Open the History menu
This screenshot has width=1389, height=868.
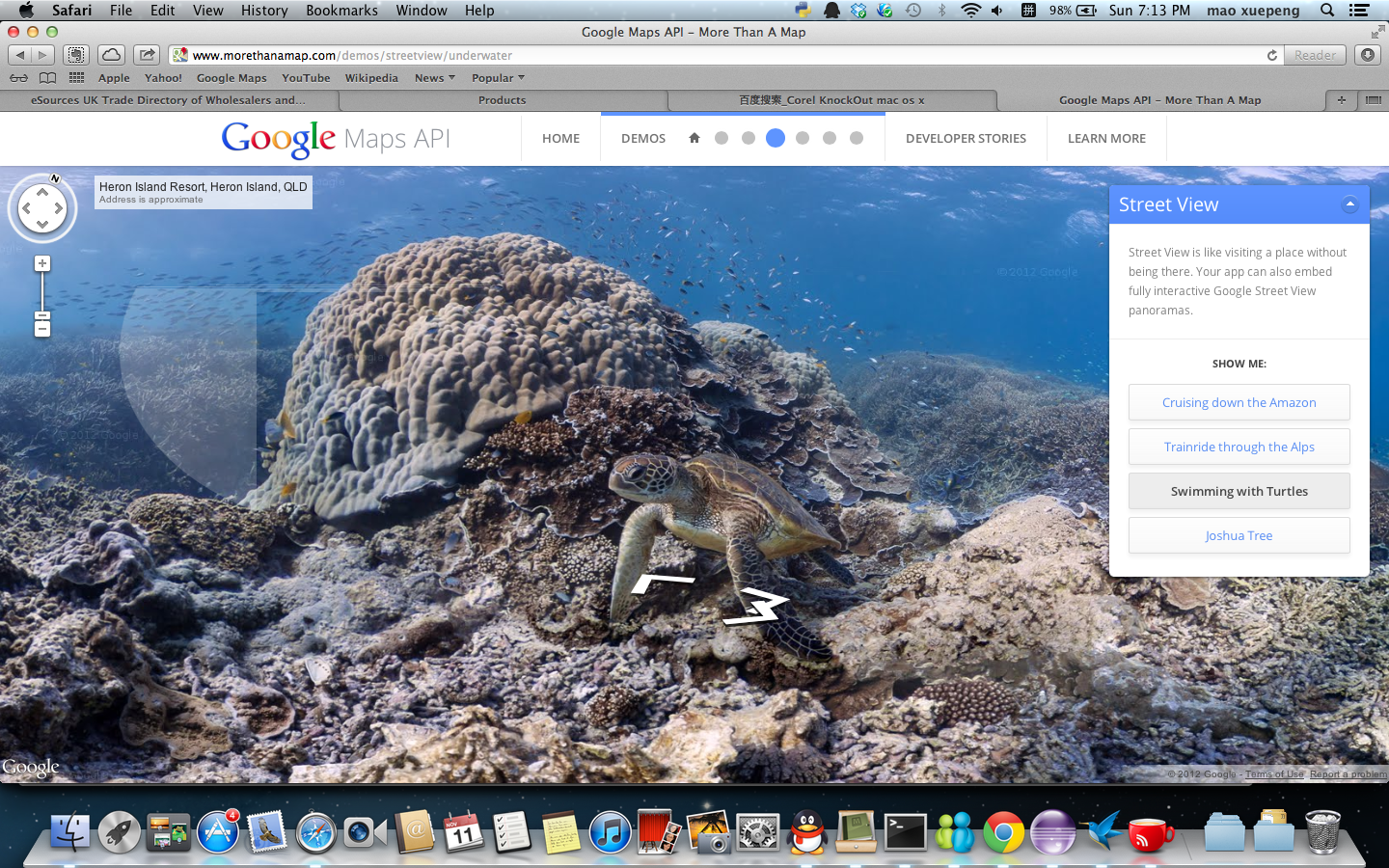264,11
